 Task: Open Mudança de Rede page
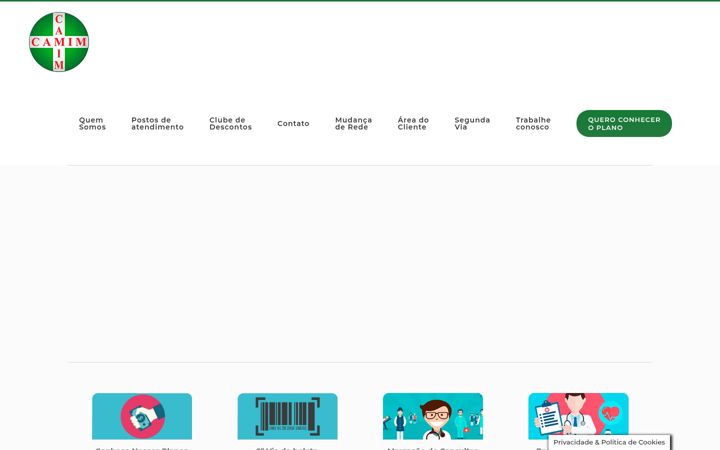pos(354,124)
